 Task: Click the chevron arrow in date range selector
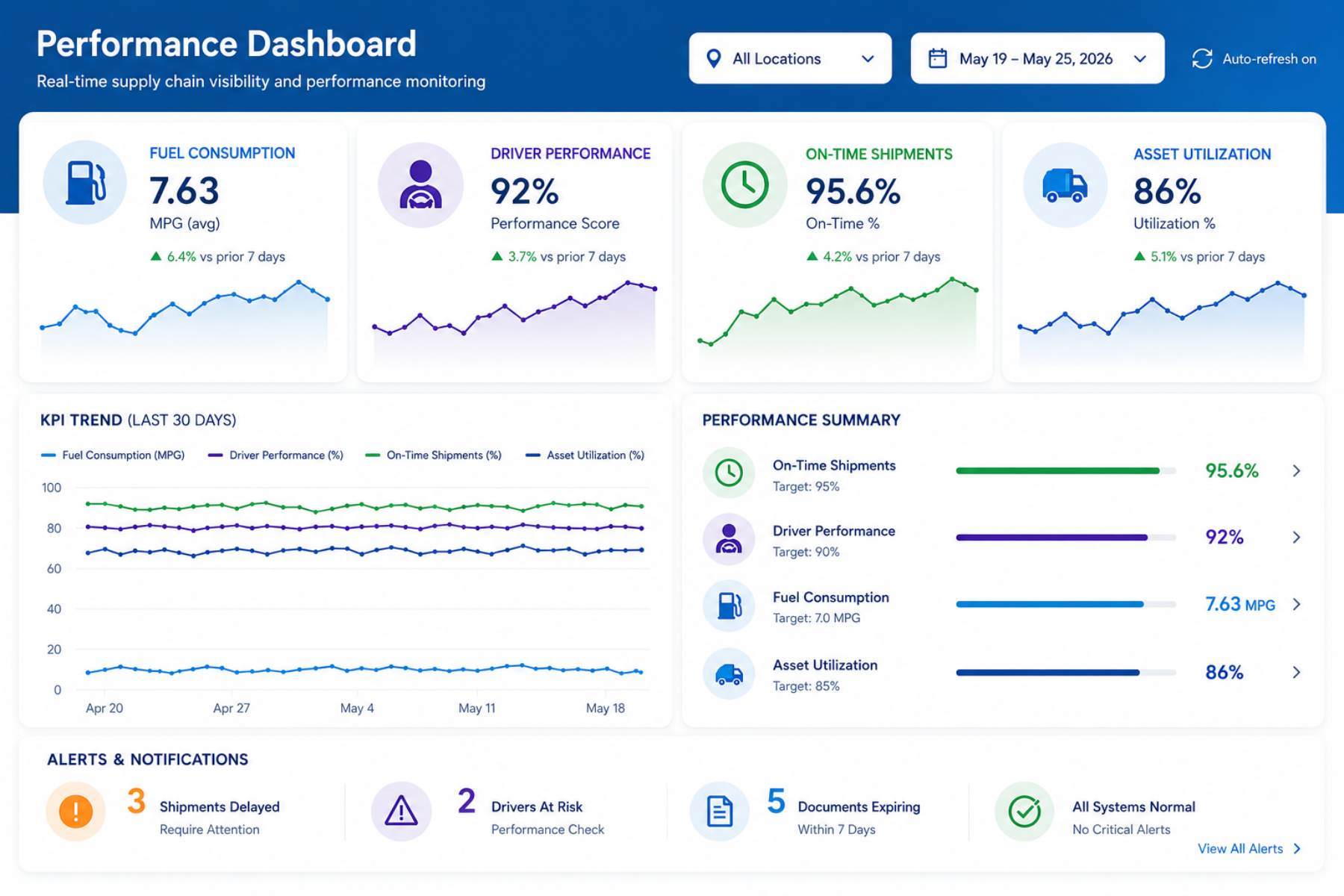(1139, 59)
